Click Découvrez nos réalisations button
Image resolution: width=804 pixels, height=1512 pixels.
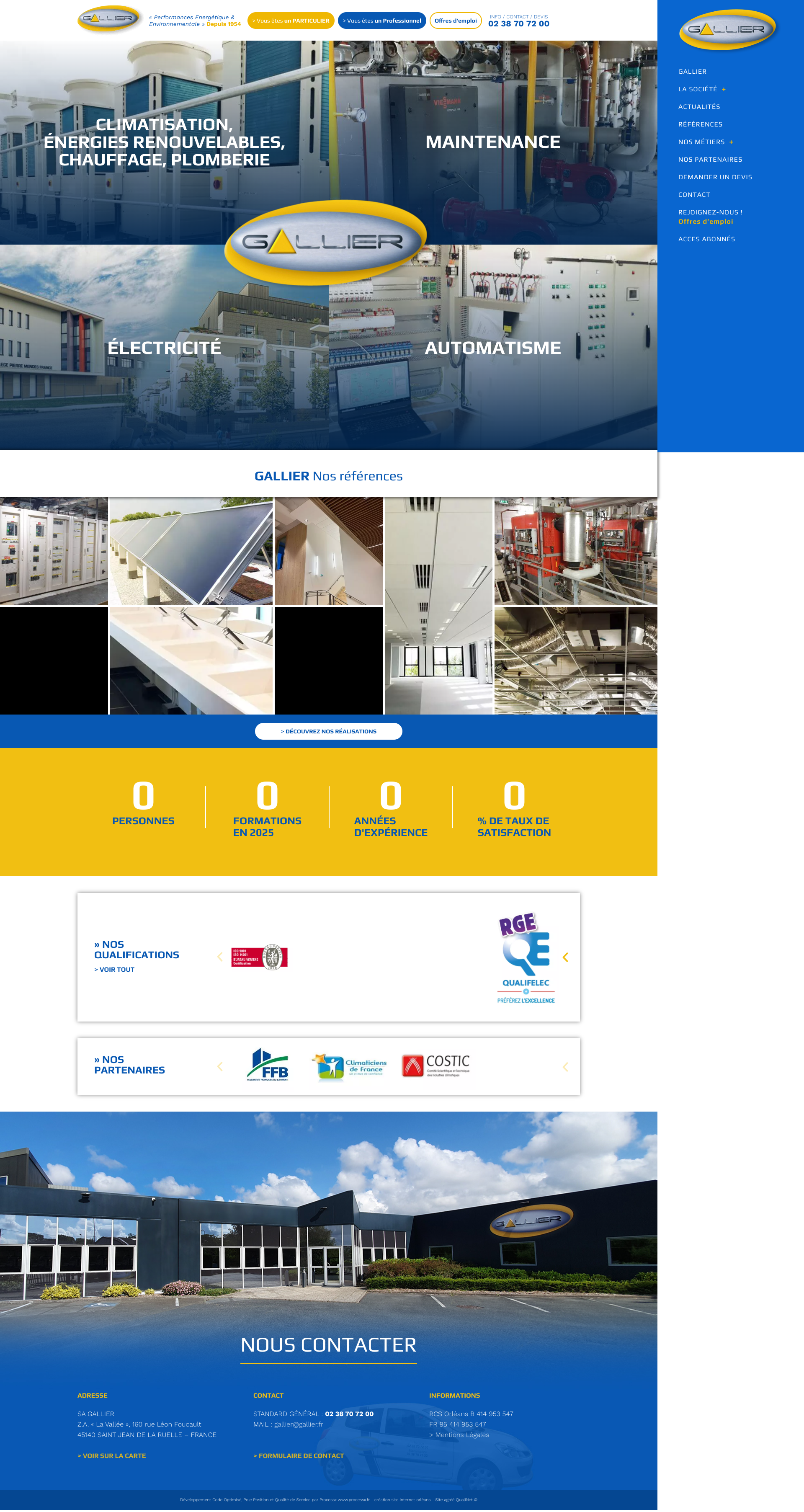pos(329,731)
